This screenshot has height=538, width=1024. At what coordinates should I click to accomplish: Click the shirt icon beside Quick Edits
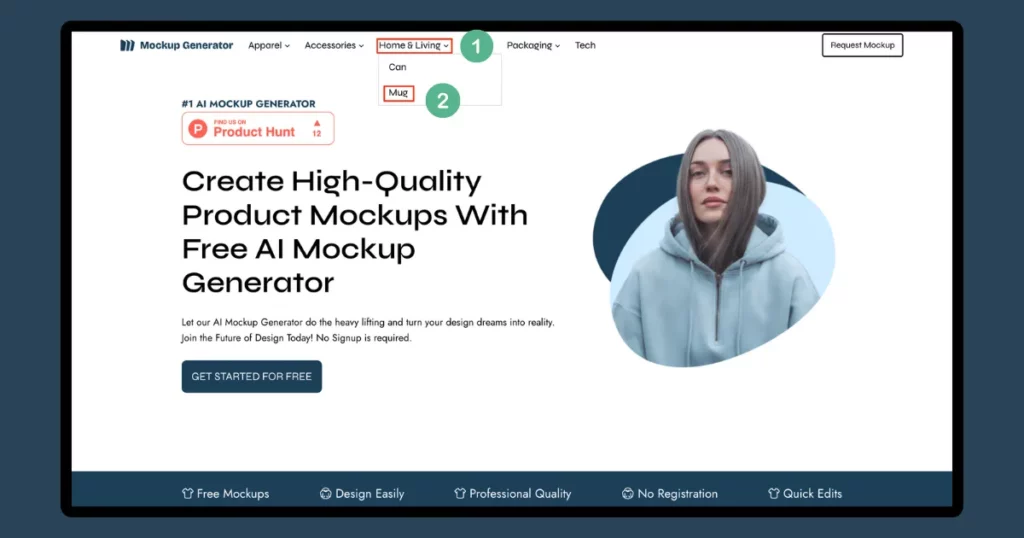(773, 493)
